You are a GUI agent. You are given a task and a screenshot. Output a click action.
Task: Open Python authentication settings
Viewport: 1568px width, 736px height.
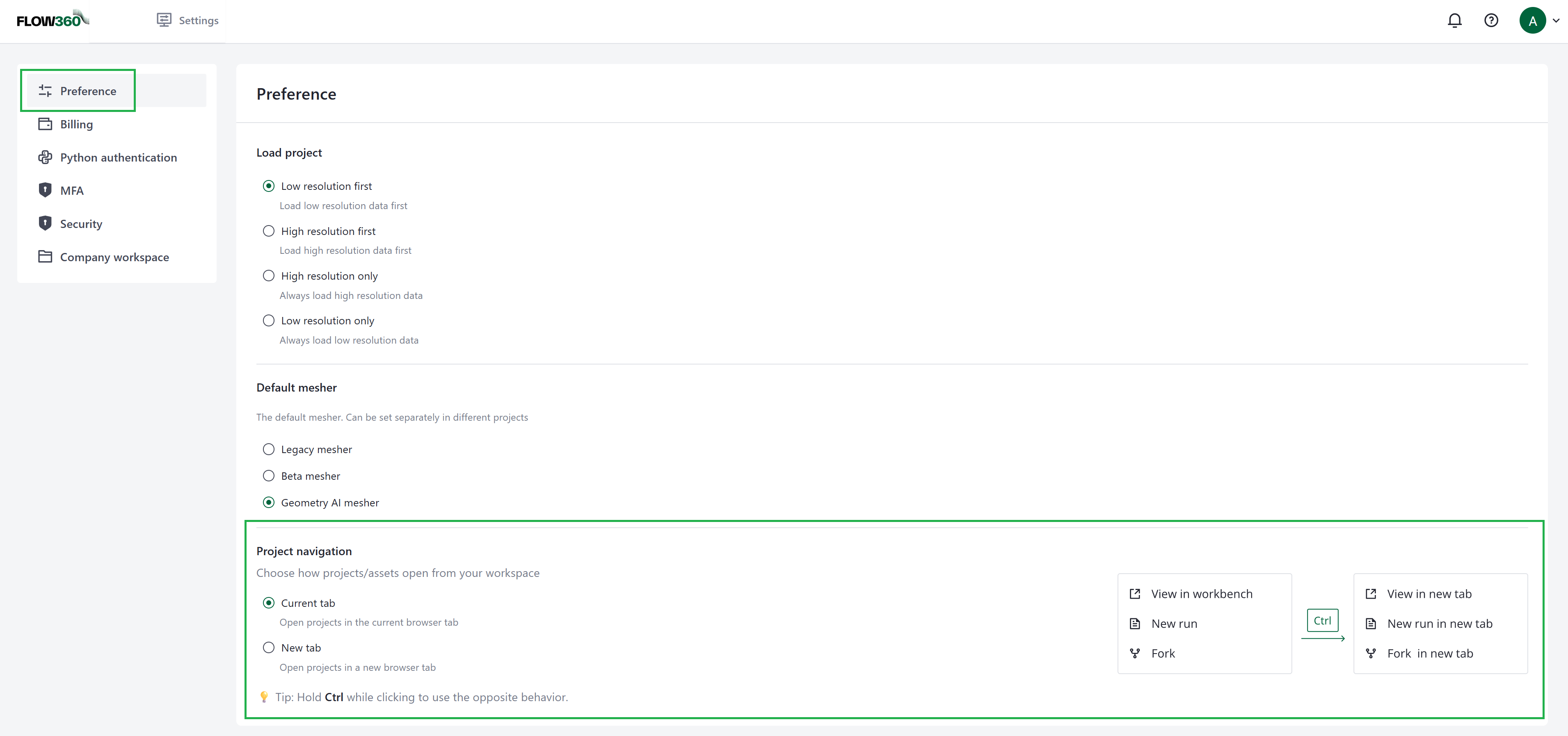117,157
